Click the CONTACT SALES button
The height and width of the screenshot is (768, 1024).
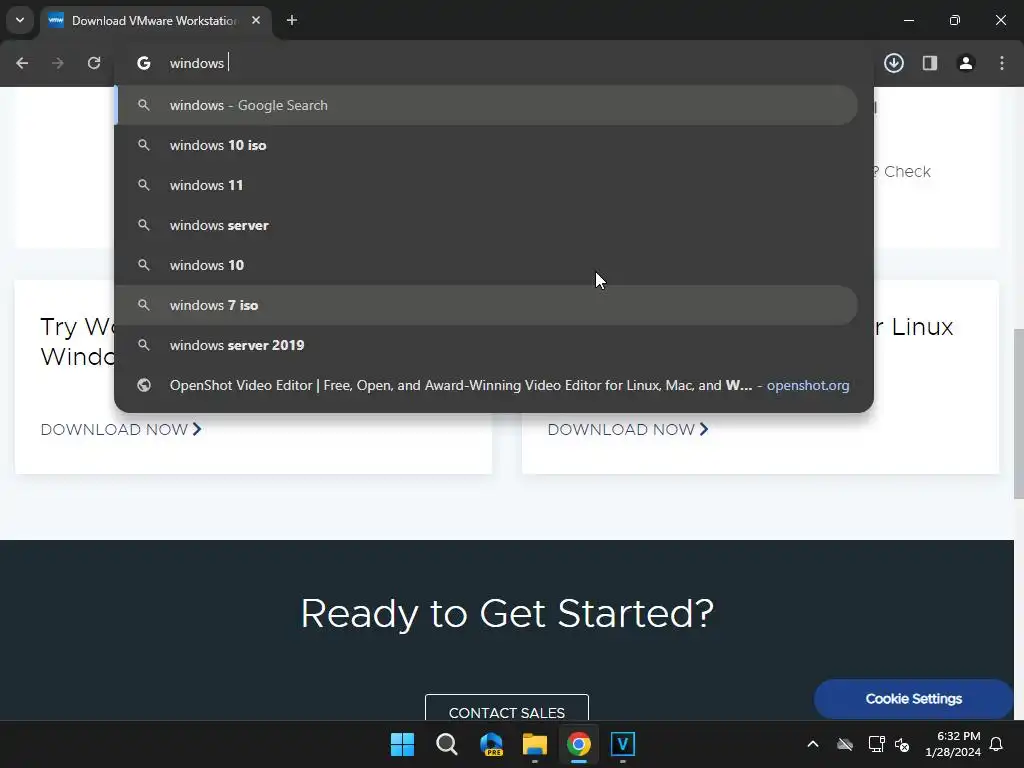507,709
